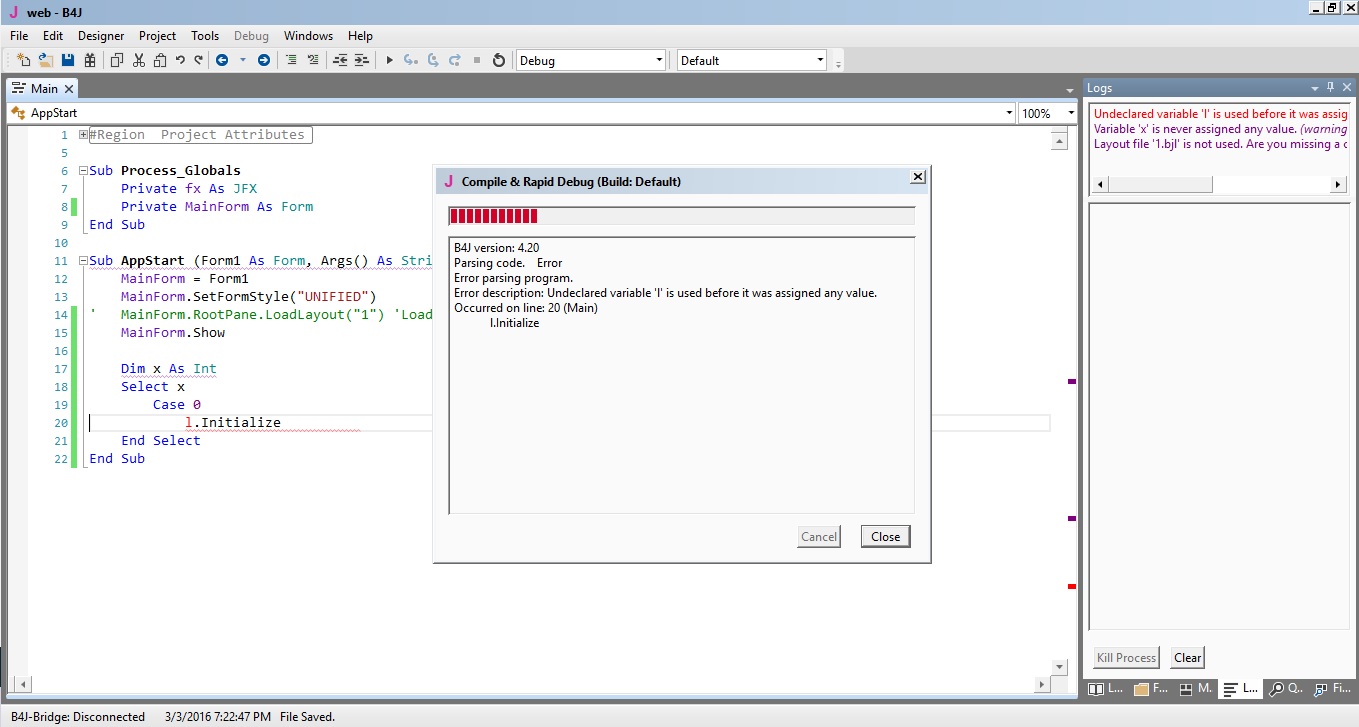Run the program with the play icon
Image resolution: width=1359 pixels, height=727 pixels.
390,60
